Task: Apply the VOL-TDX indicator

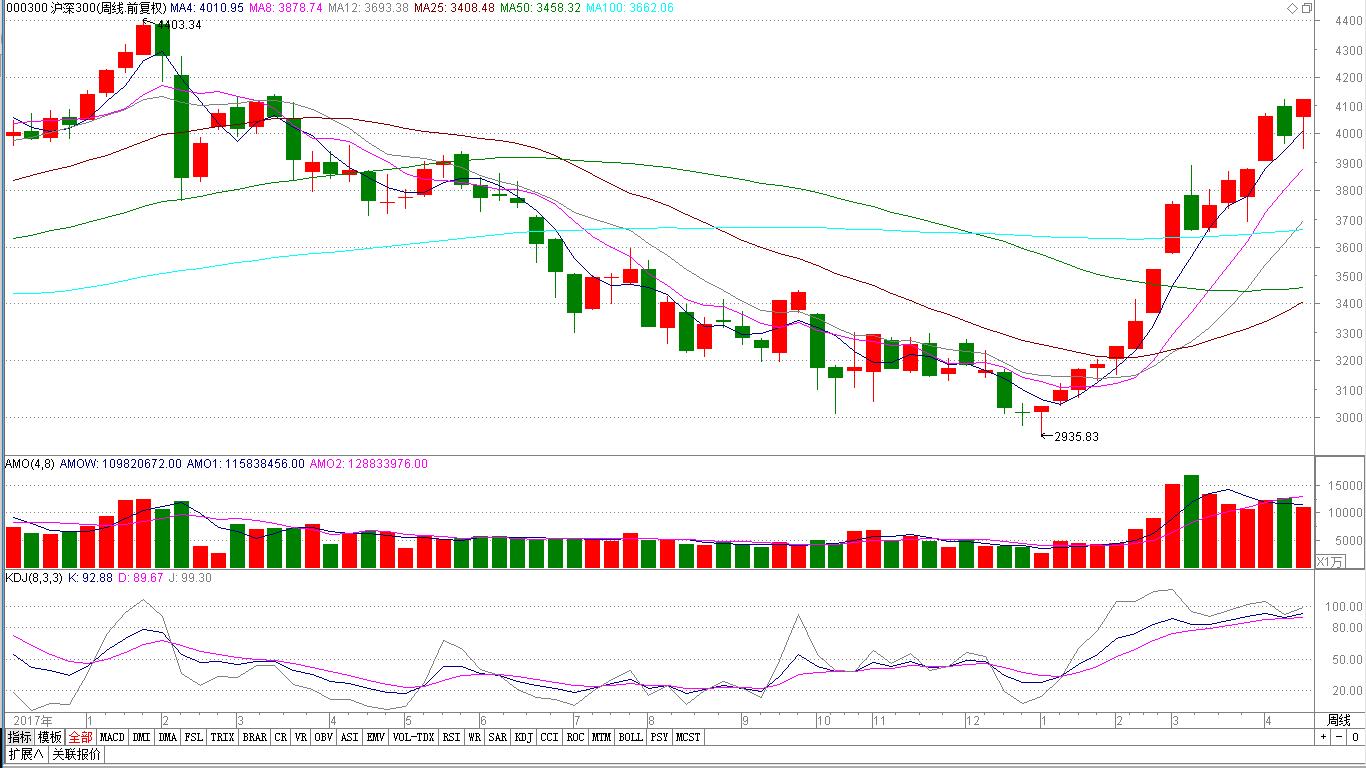Action: point(414,737)
